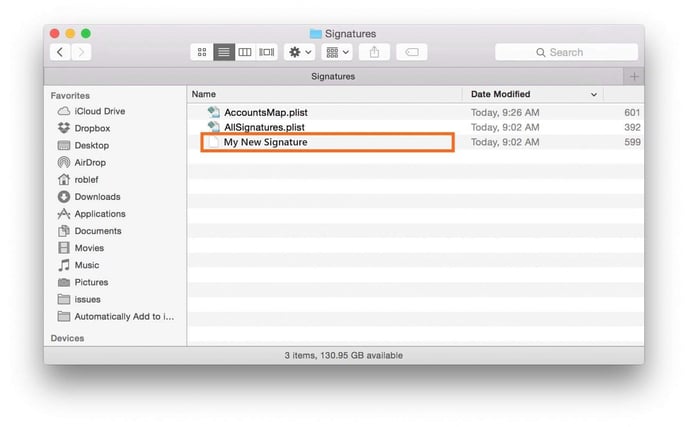
Task: Click the My New Signature file icon
Action: point(214,142)
